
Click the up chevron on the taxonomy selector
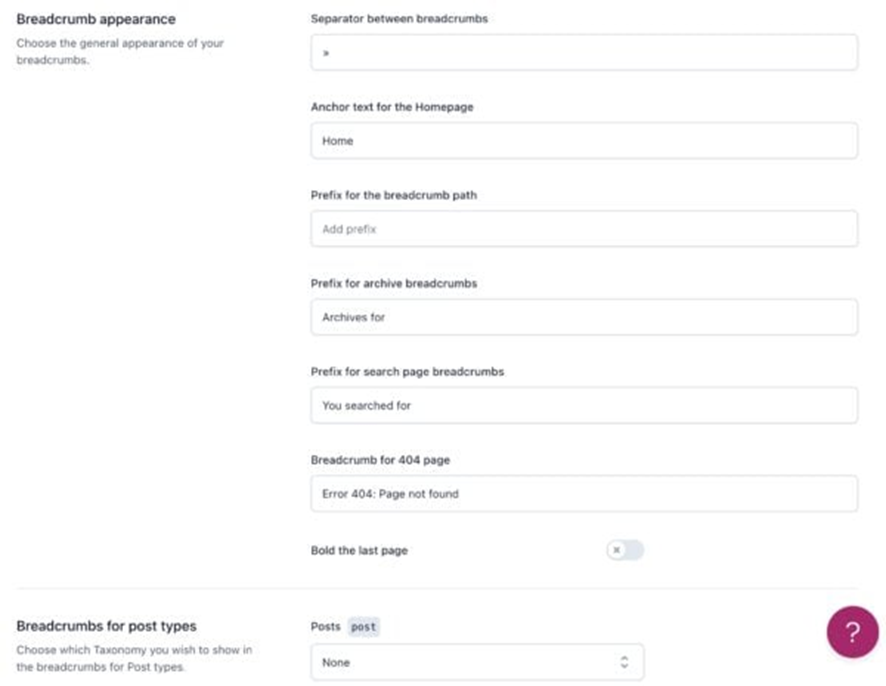[x=625, y=658]
